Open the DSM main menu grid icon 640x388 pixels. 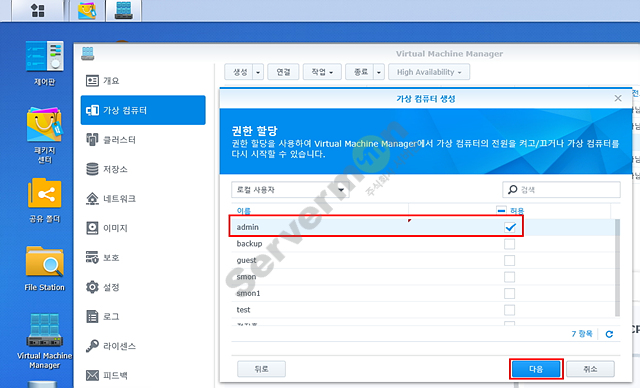38,10
